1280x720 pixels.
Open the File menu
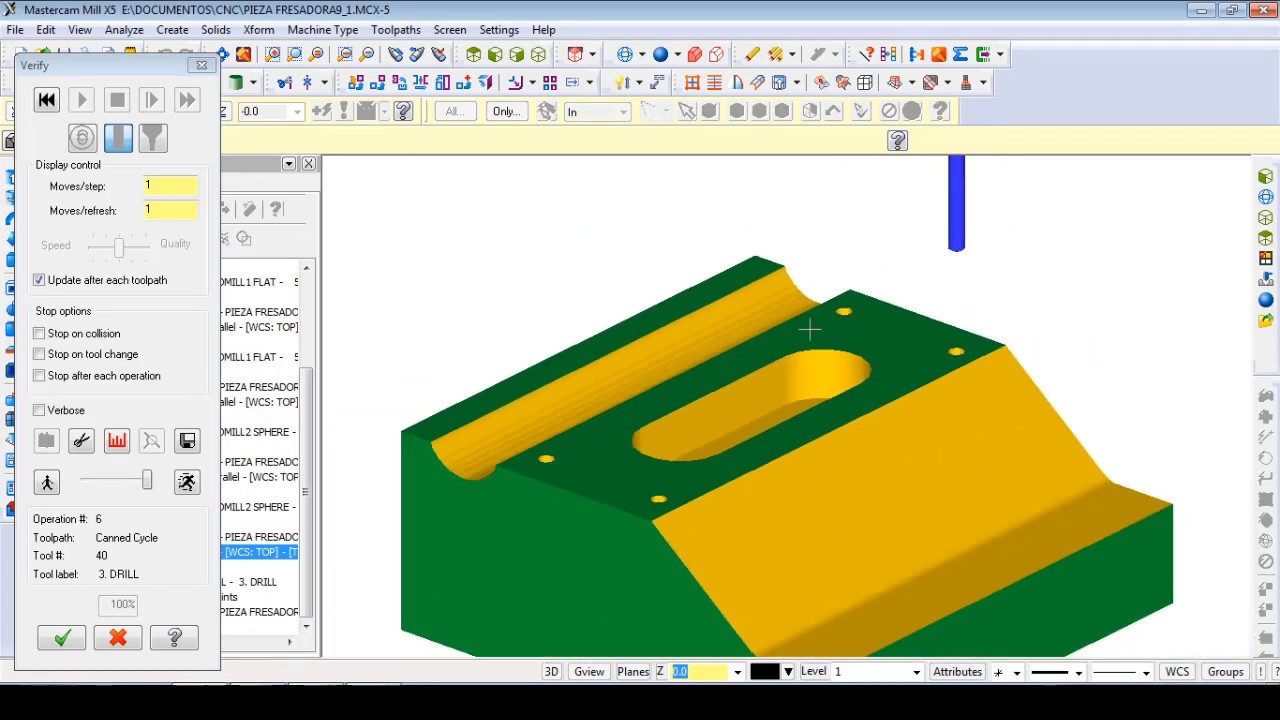(x=16, y=30)
